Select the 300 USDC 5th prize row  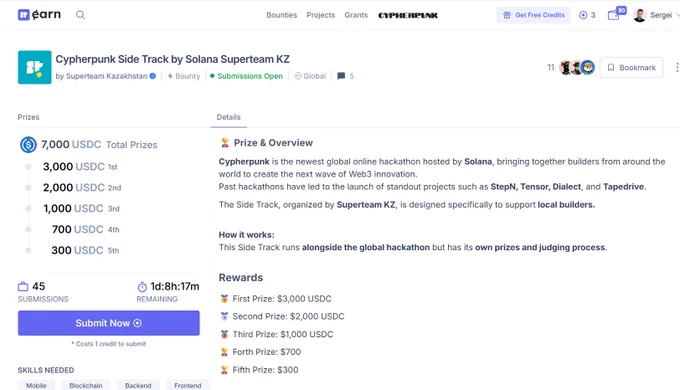pyautogui.click(x=85, y=250)
